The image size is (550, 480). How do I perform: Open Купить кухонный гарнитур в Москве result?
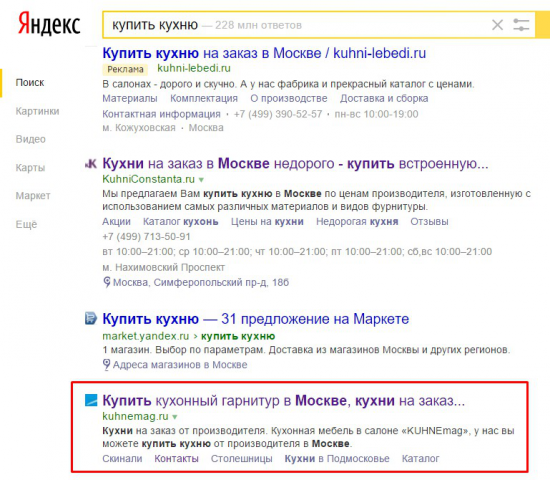(283, 400)
